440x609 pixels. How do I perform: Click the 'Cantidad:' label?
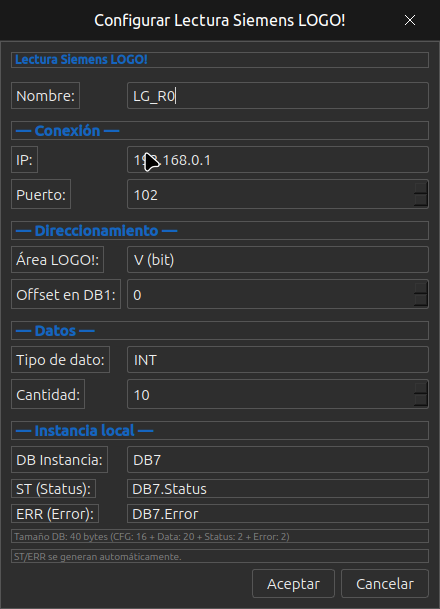pos(48,394)
